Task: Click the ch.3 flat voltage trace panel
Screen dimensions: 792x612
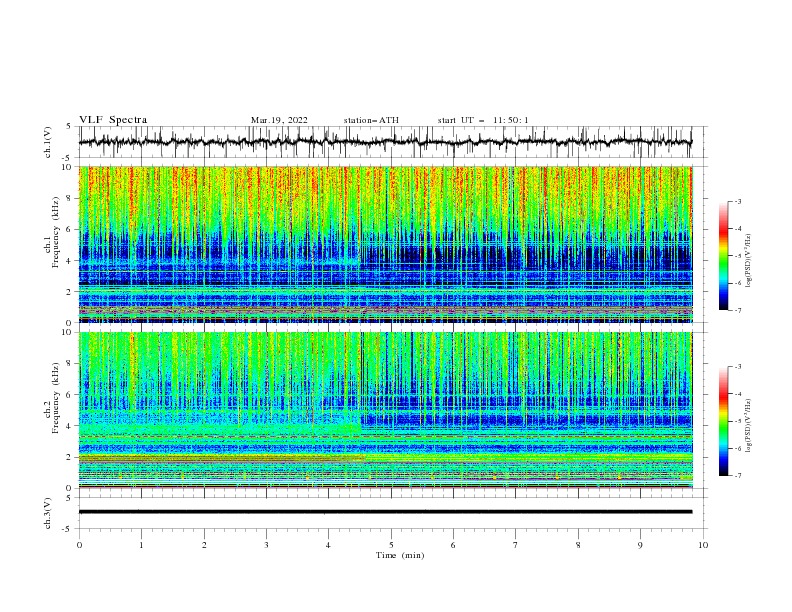Action: coord(393,513)
